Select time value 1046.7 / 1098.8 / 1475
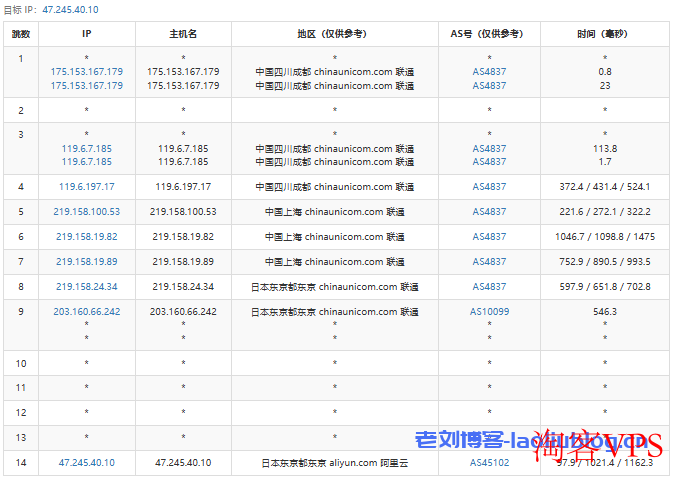This screenshot has height=478, width=674. click(605, 236)
